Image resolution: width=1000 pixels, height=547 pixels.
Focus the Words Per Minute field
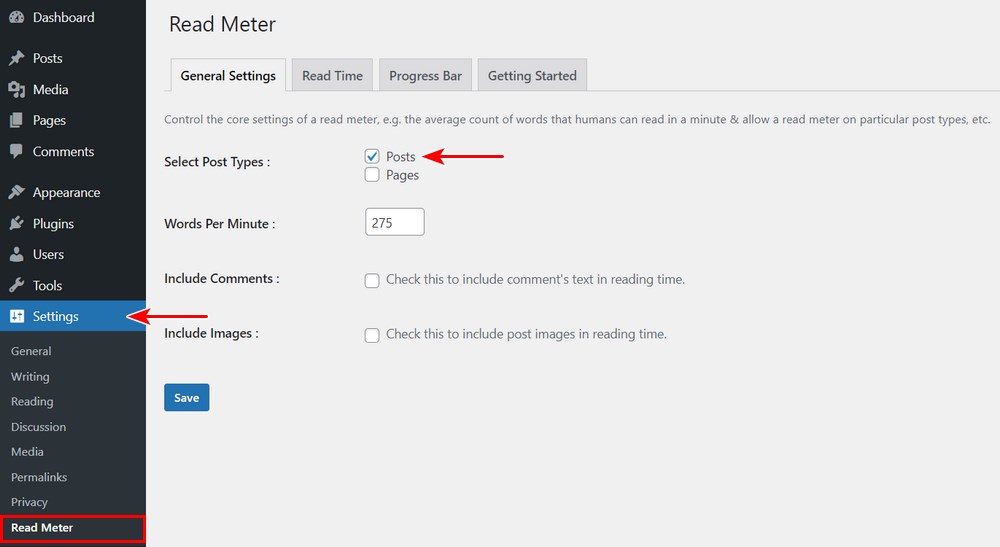pos(395,222)
